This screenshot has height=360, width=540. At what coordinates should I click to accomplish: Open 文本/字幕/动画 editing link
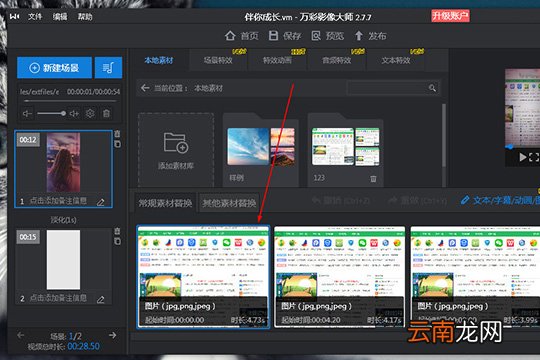click(500, 200)
